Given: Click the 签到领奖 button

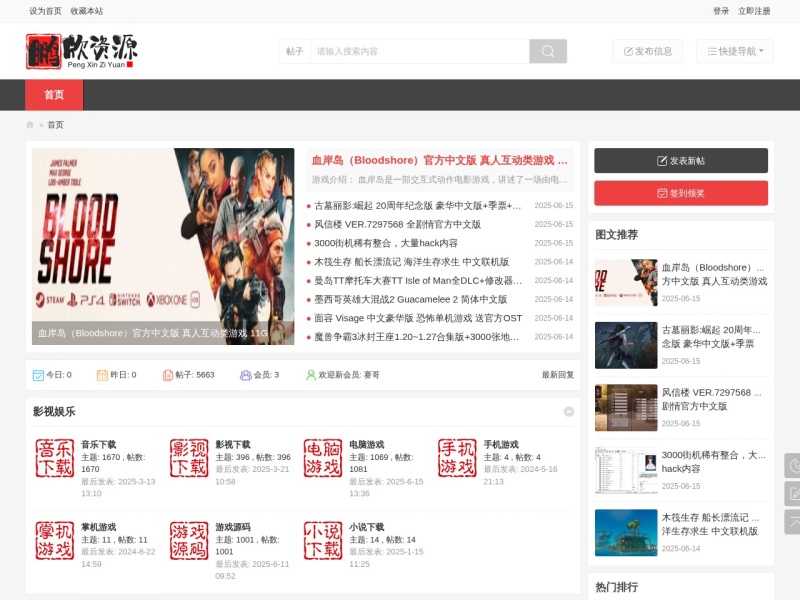Looking at the screenshot, I should point(681,193).
